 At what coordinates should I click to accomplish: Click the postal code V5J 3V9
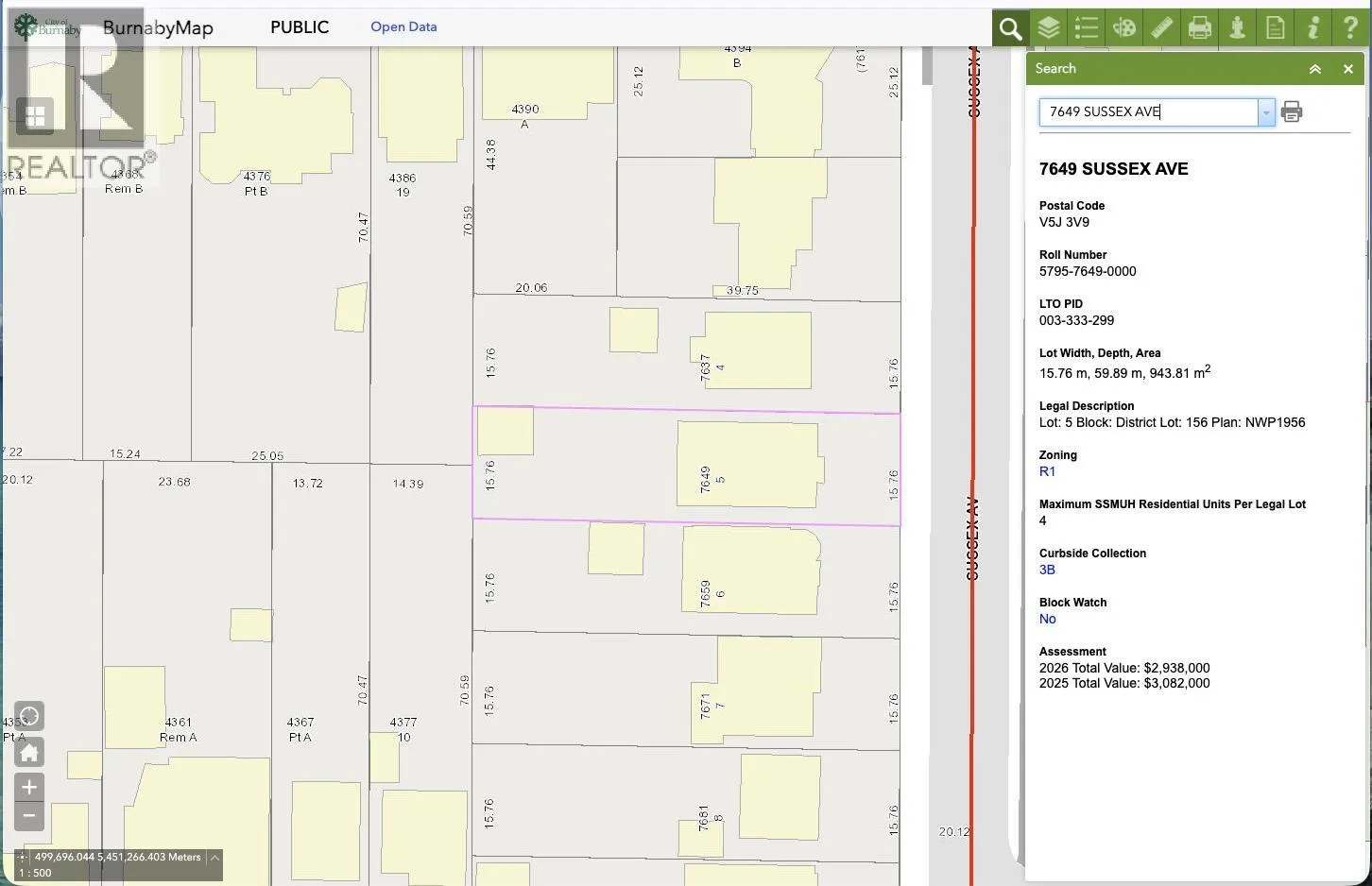(1064, 222)
